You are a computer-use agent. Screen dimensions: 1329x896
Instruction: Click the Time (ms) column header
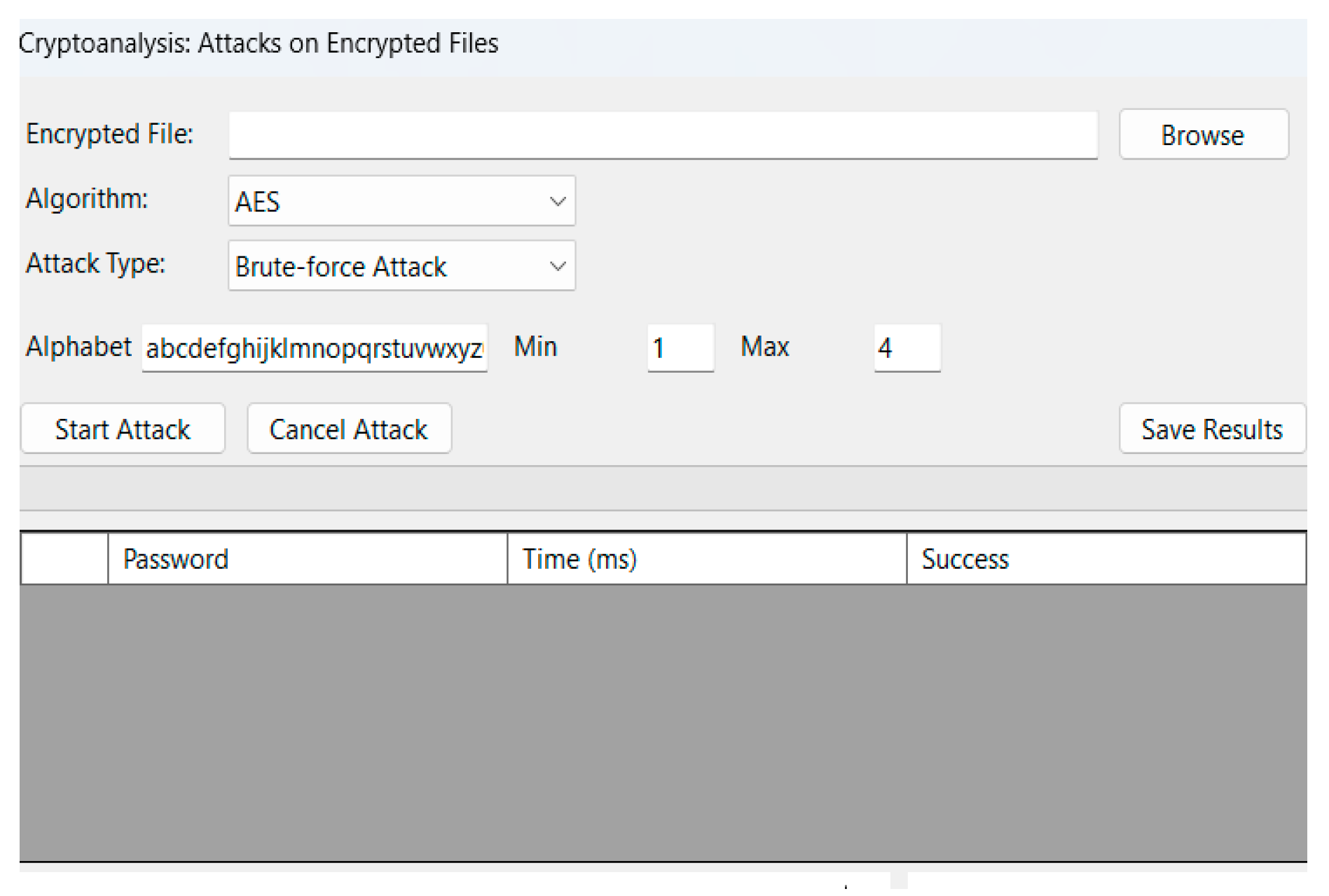pos(706,558)
